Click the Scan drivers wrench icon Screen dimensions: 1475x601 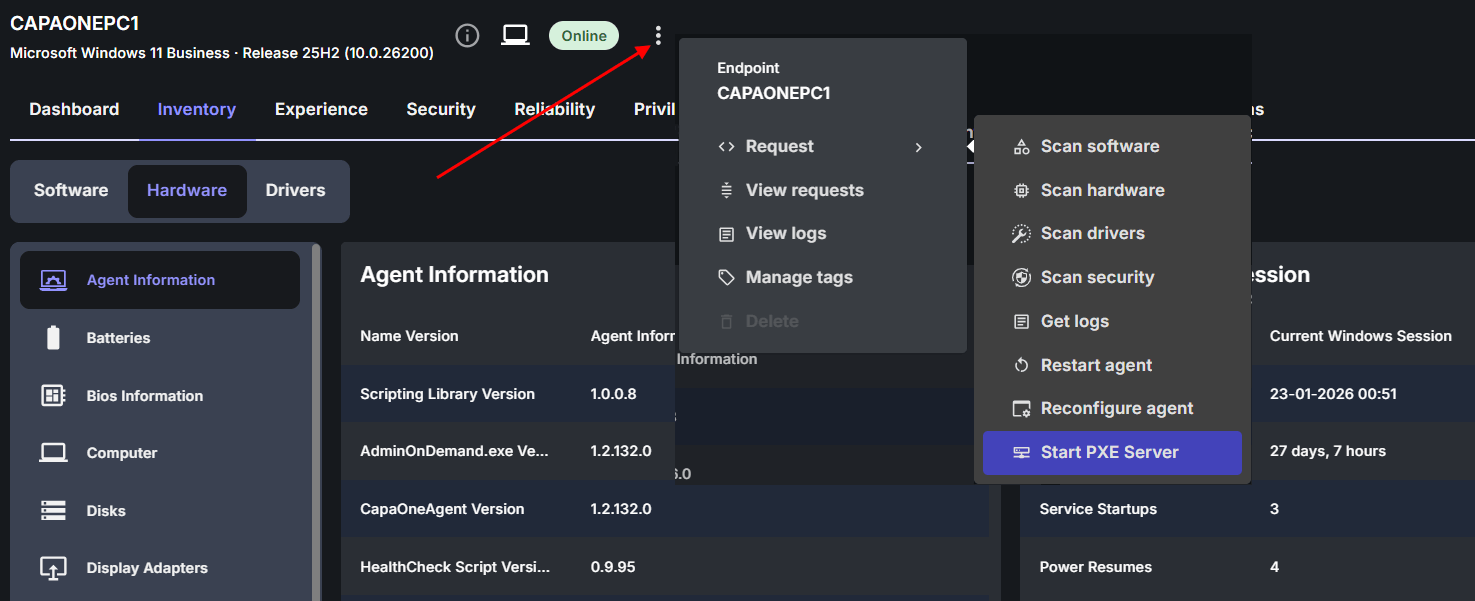1021,234
